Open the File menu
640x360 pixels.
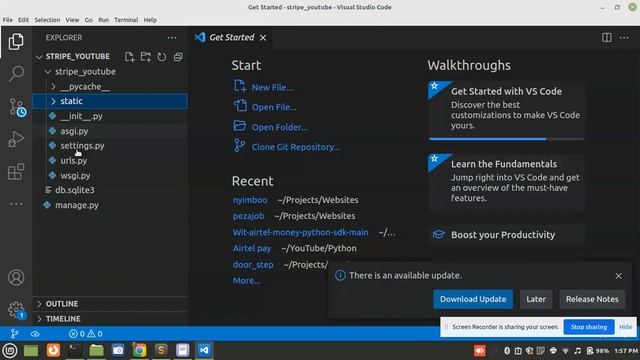point(7,20)
